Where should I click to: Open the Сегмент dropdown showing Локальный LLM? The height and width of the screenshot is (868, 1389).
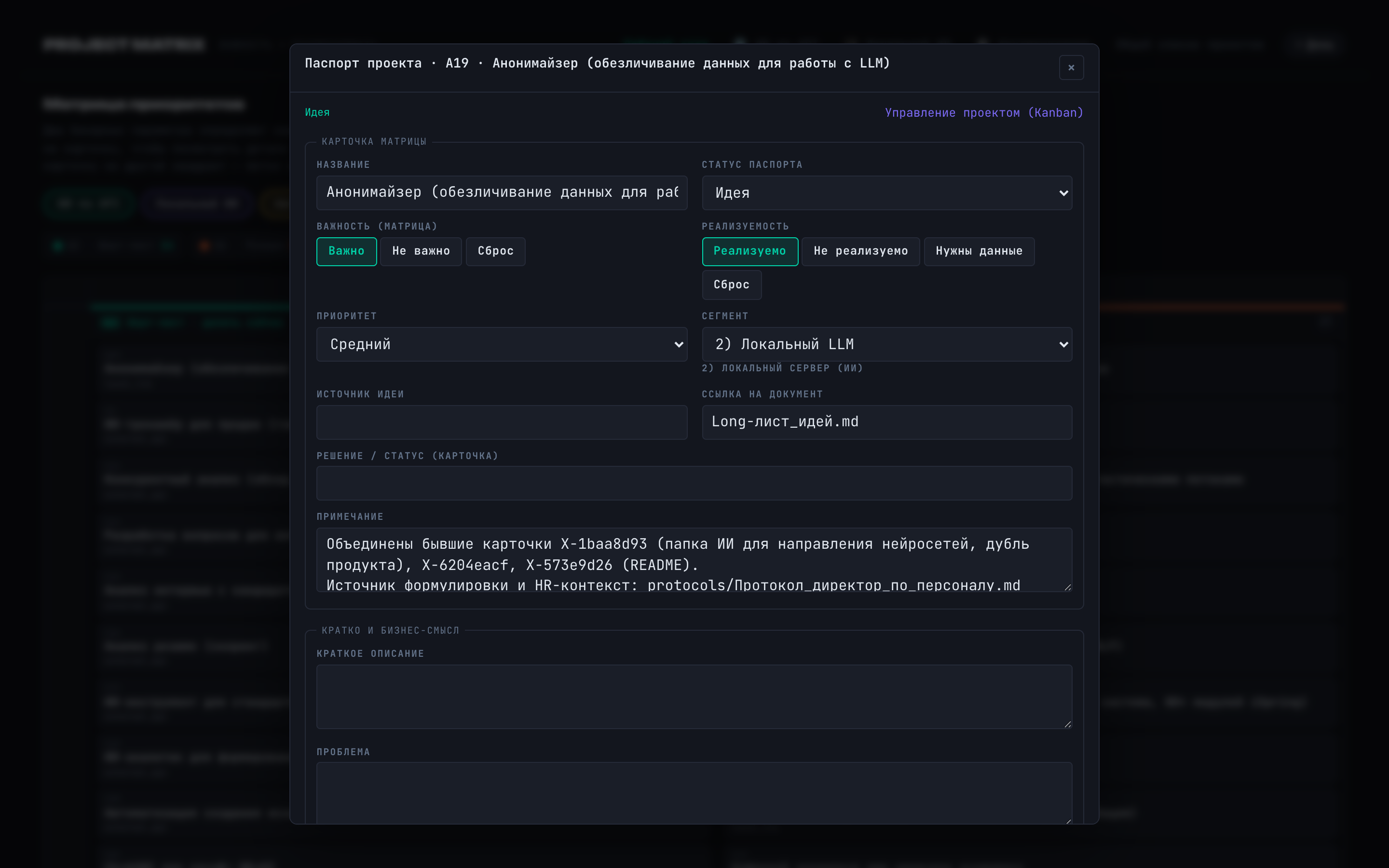[x=886, y=344]
